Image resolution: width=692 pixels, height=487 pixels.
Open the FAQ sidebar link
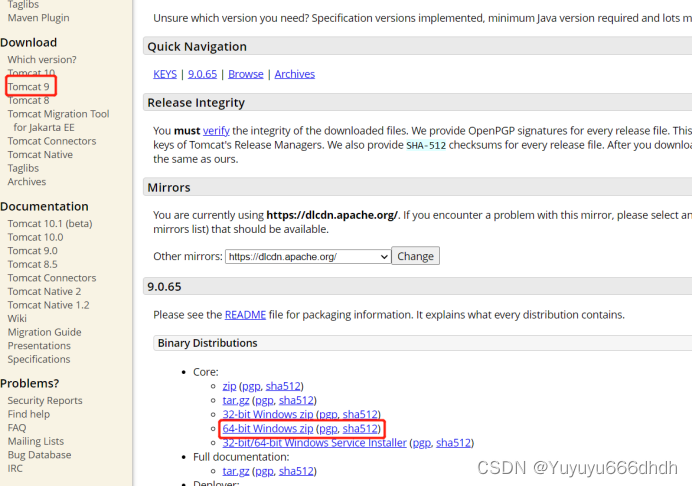pyautogui.click(x=17, y=428)
